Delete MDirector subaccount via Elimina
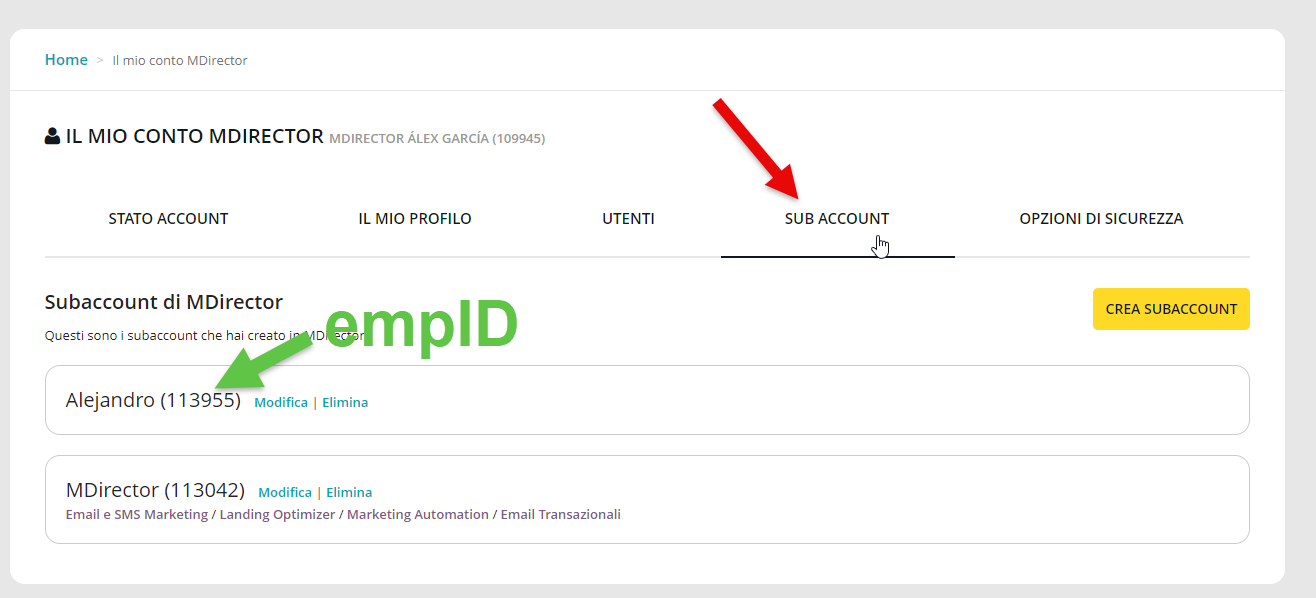This screenshot has width=1316, height=598. point(349,492)
